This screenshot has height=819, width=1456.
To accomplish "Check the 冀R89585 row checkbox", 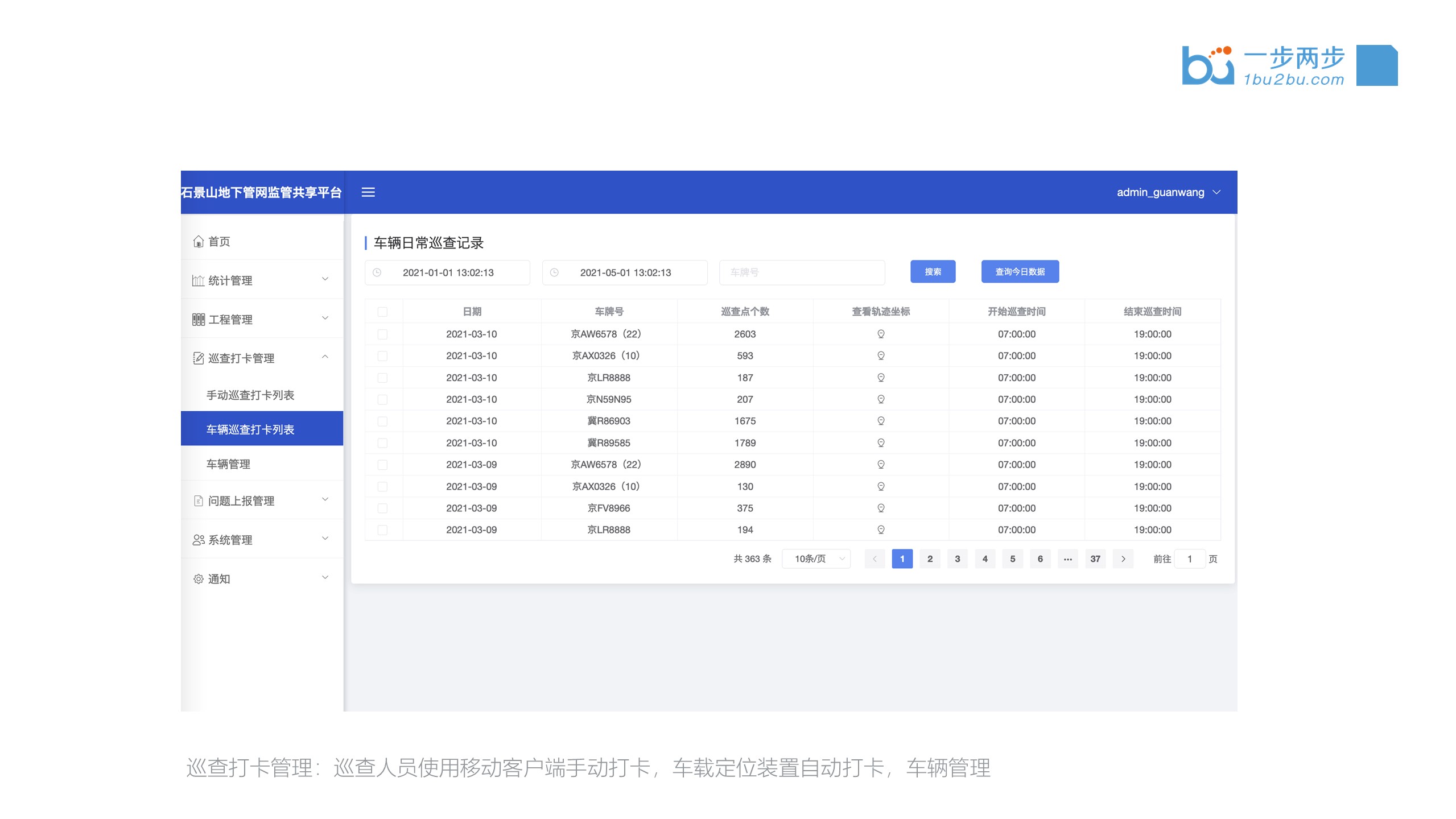I will click(382, 442).
